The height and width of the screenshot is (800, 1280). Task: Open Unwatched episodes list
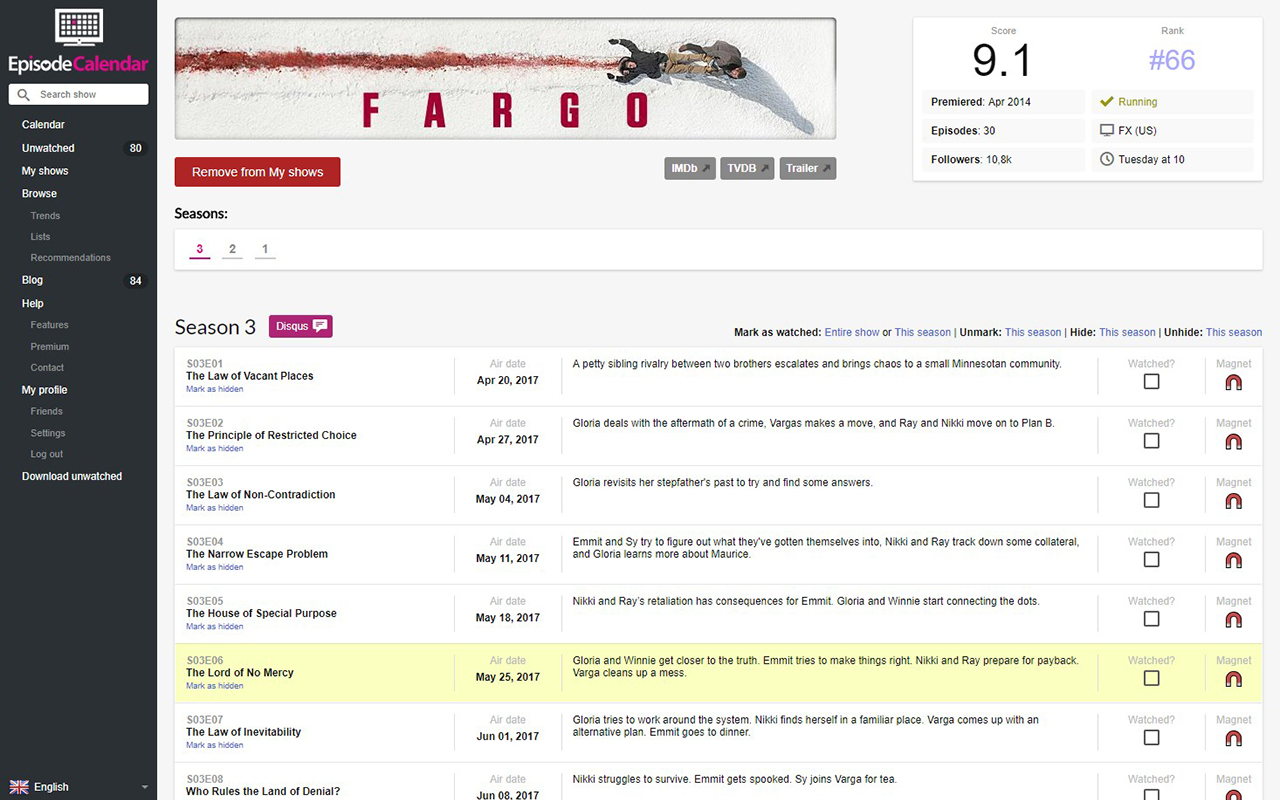(48, 148)
